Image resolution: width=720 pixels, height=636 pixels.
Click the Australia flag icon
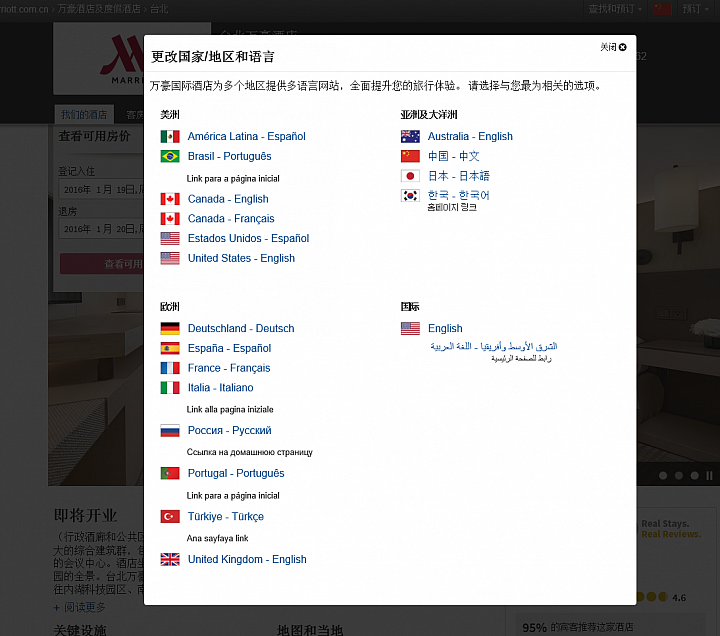point(410,136)
